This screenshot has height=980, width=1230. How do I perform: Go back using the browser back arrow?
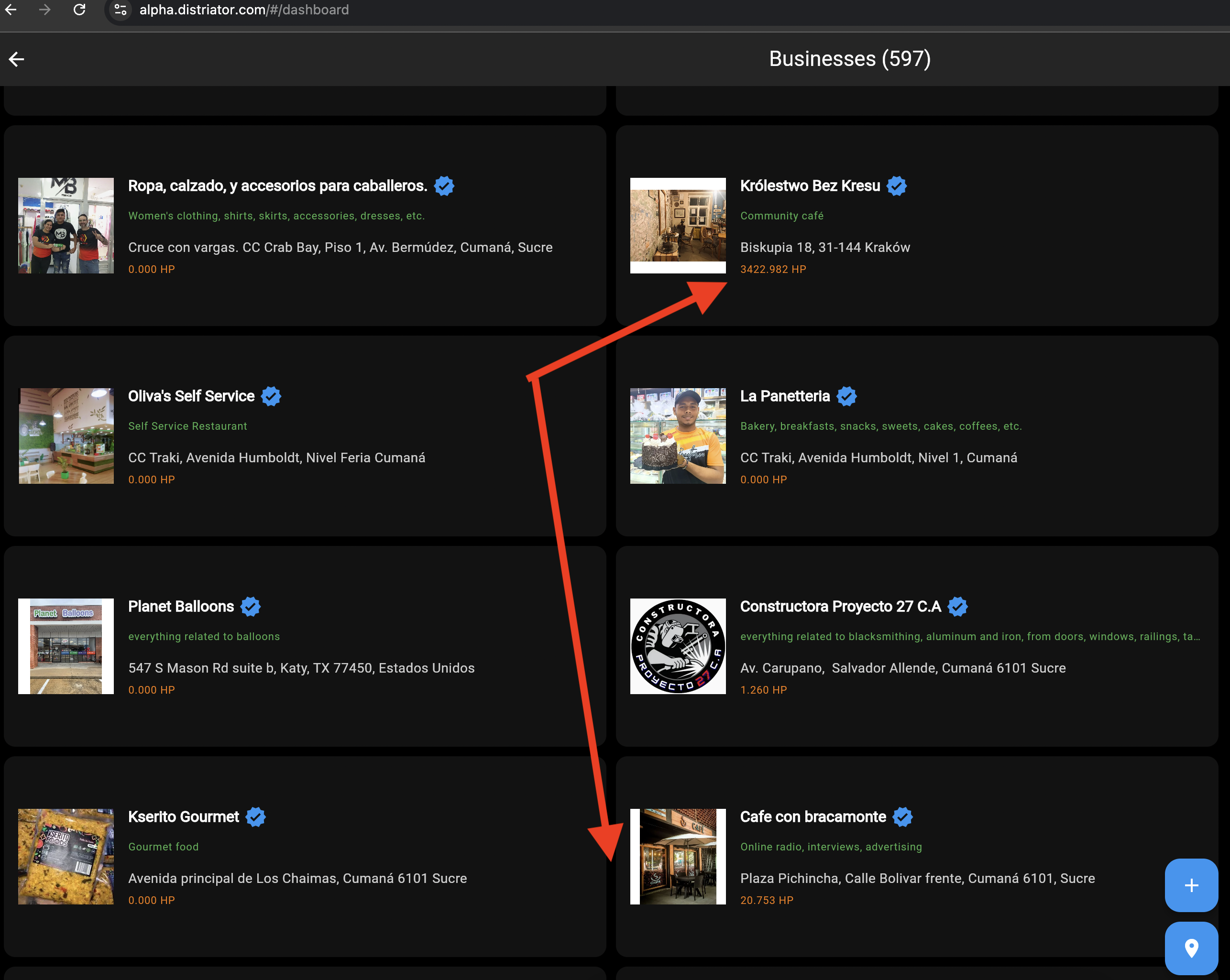point(10,9)
